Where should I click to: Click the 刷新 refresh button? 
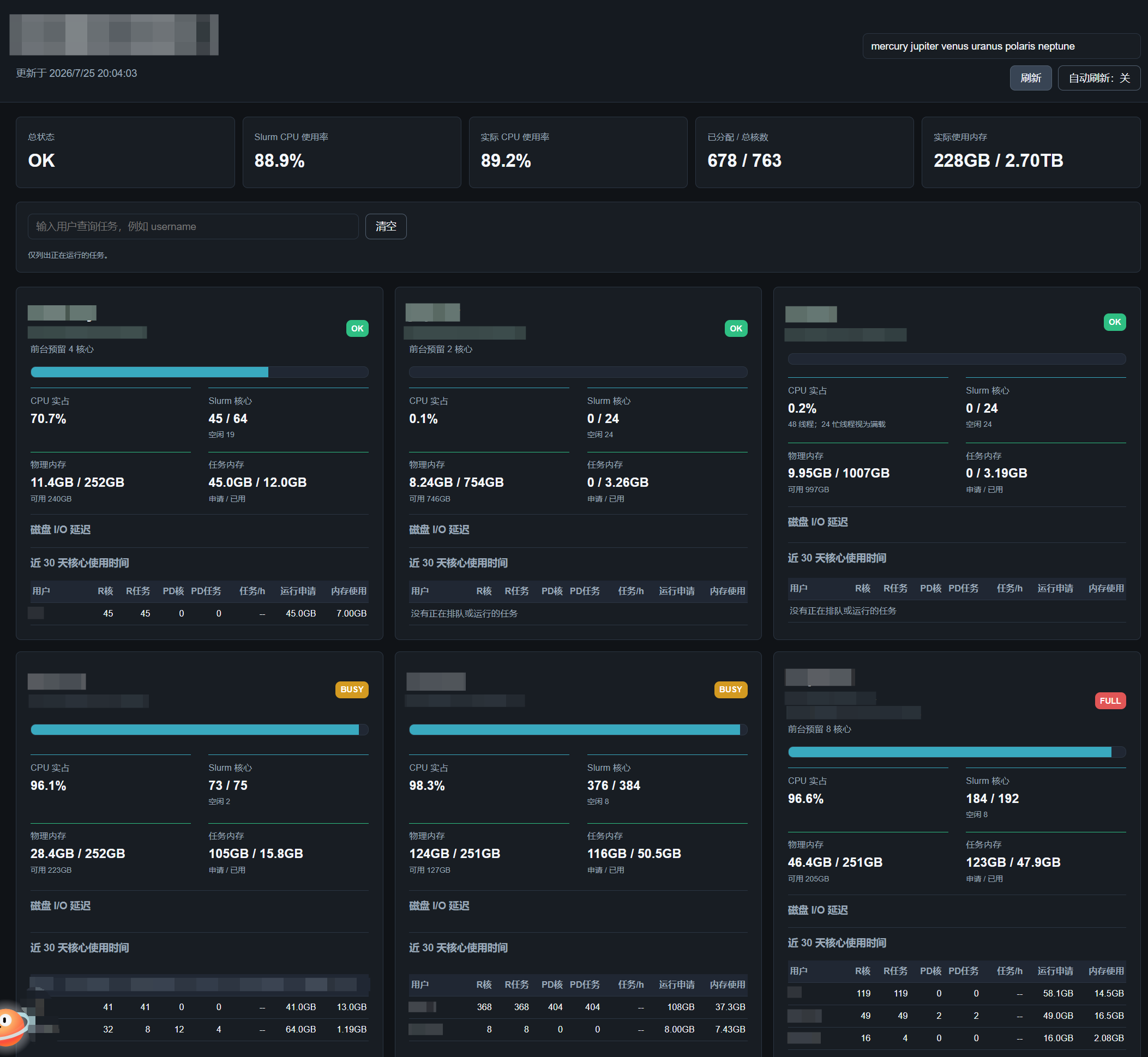[1030, 78]
